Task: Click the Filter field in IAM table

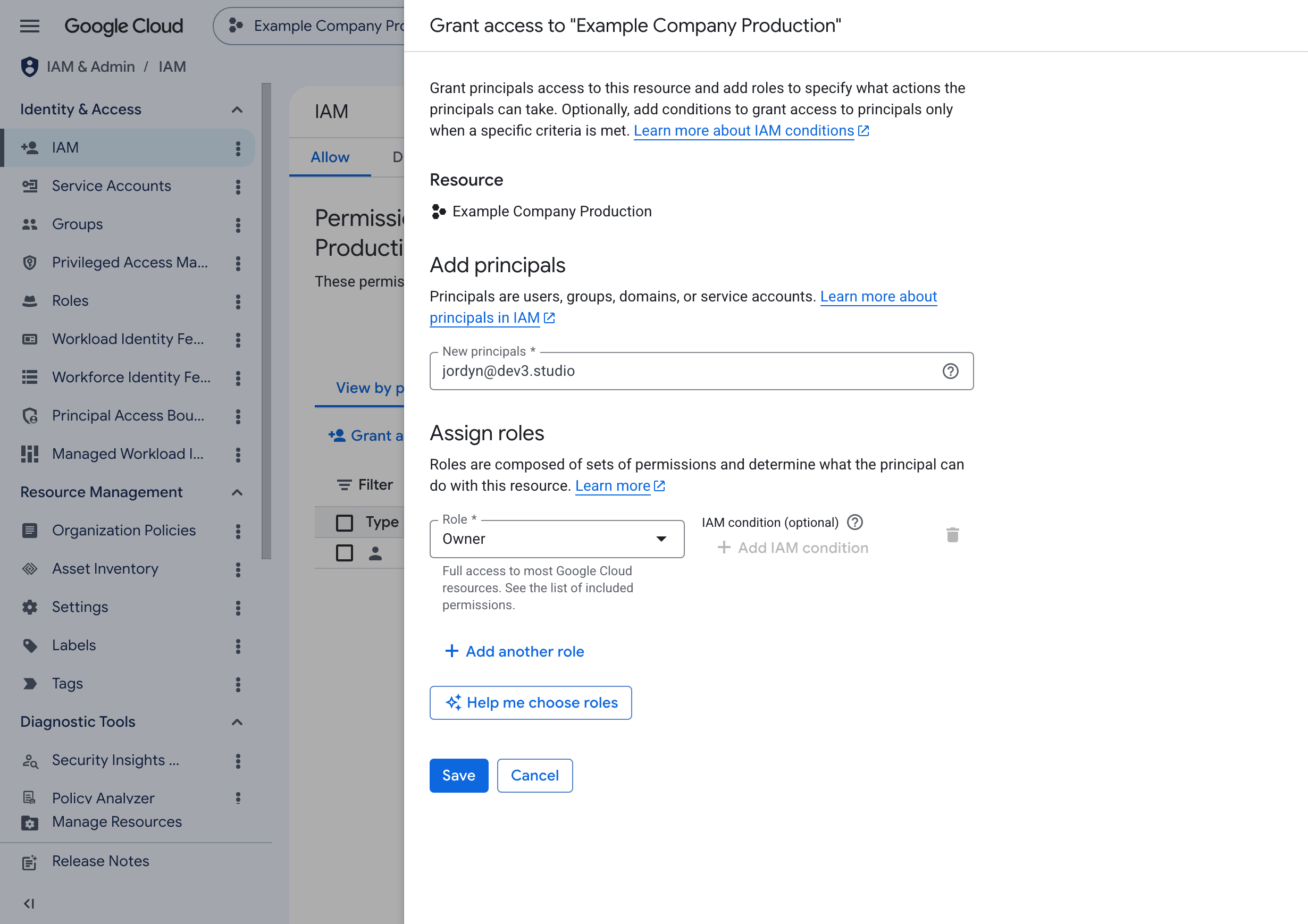Action: [365, 485]
